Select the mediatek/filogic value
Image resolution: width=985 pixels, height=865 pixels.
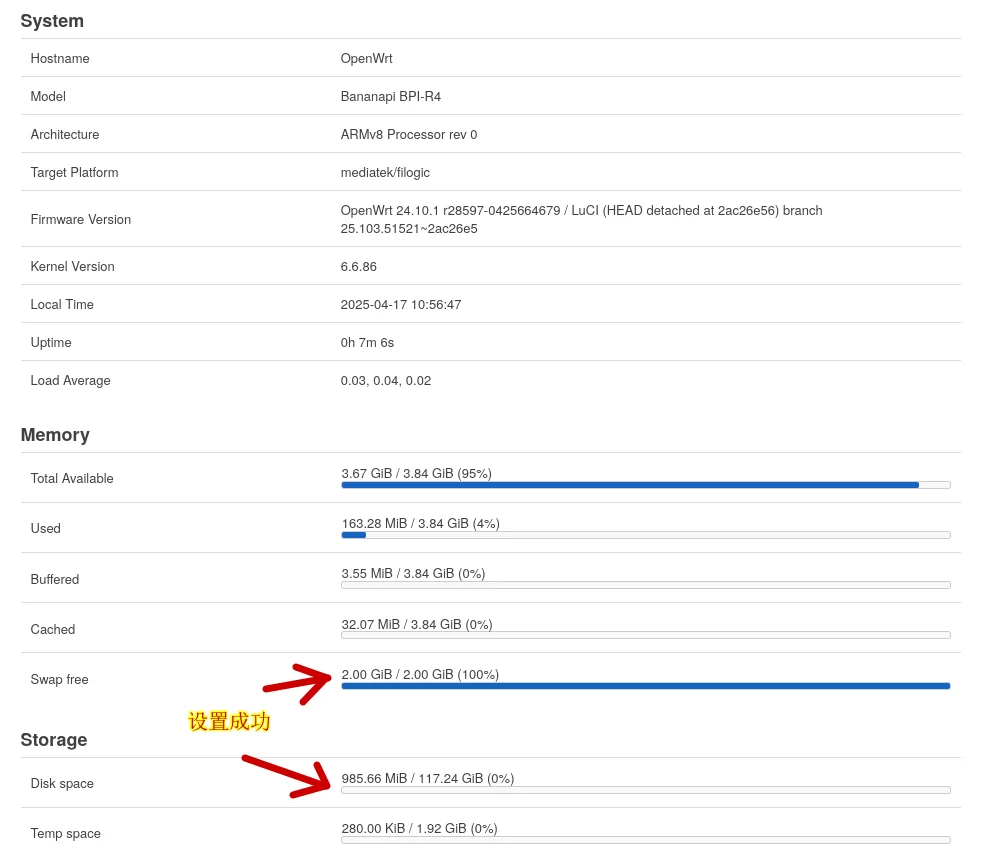click(385, 172)
